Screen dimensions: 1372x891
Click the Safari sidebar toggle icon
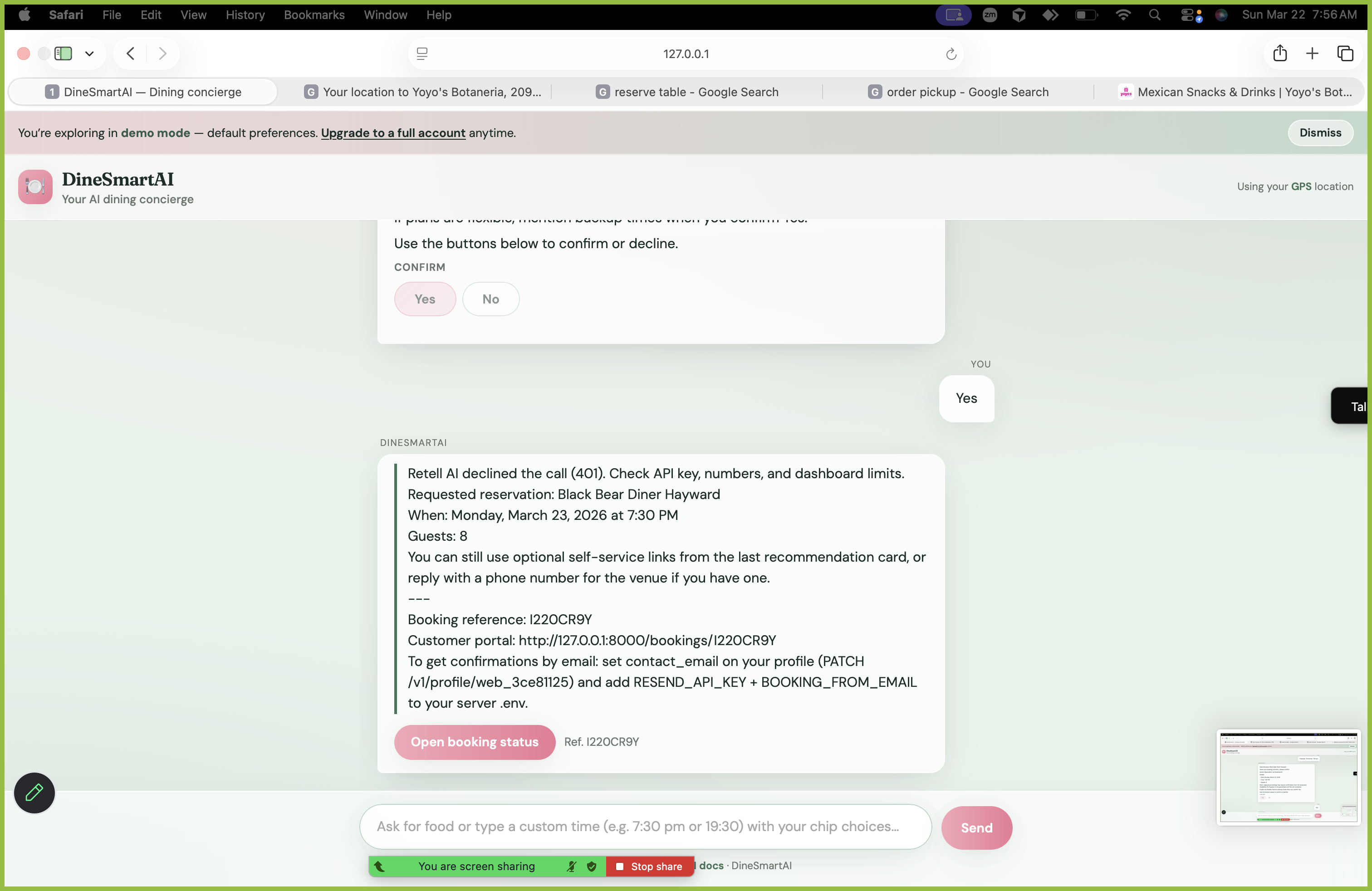(x=63, y=54)
